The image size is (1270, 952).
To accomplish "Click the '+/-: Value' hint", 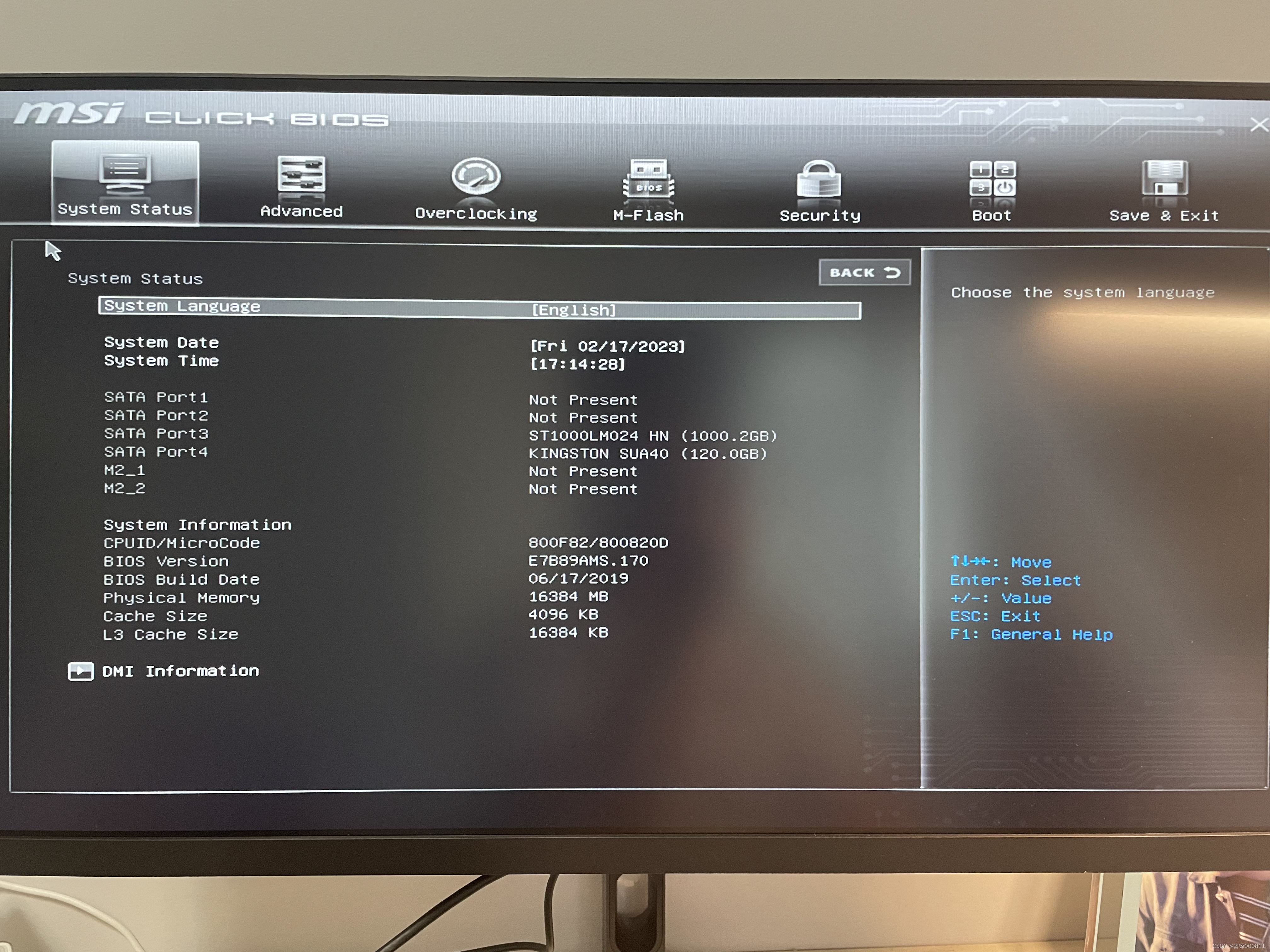I will tap(1001, 598).
